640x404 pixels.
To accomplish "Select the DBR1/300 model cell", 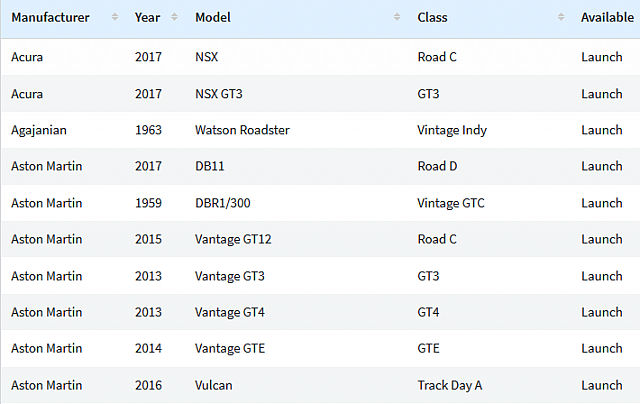I will (223, 203).
